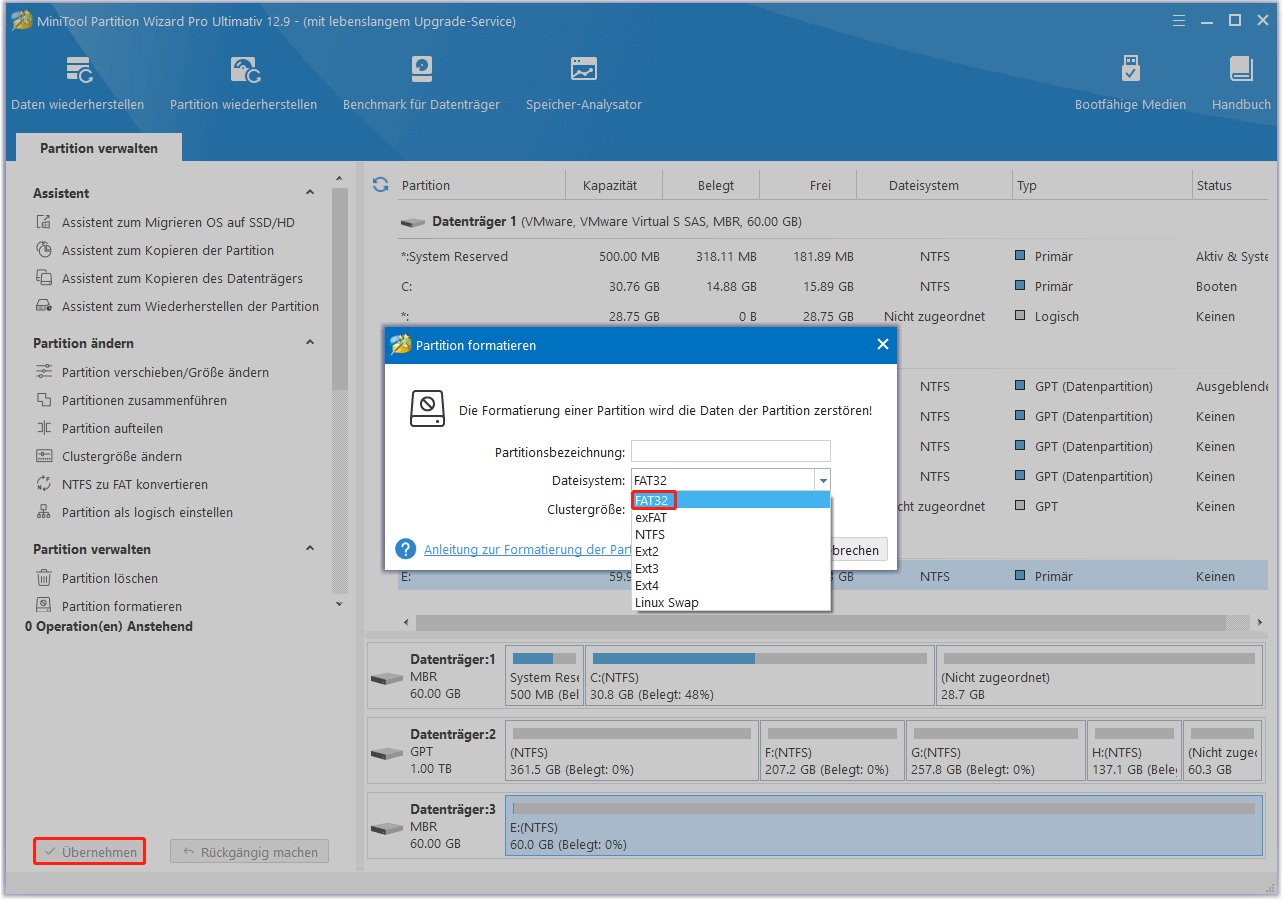Image resolution: width=1283 pixels, height=900 pixels.
Task: Select exFAT in the file system list
Action: pos(731,518)
